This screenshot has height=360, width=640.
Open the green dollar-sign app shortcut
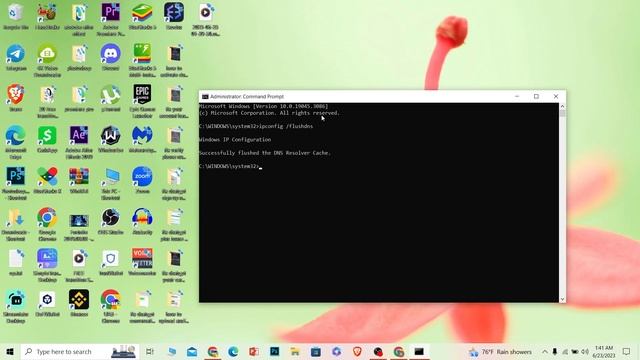point(47,139)
